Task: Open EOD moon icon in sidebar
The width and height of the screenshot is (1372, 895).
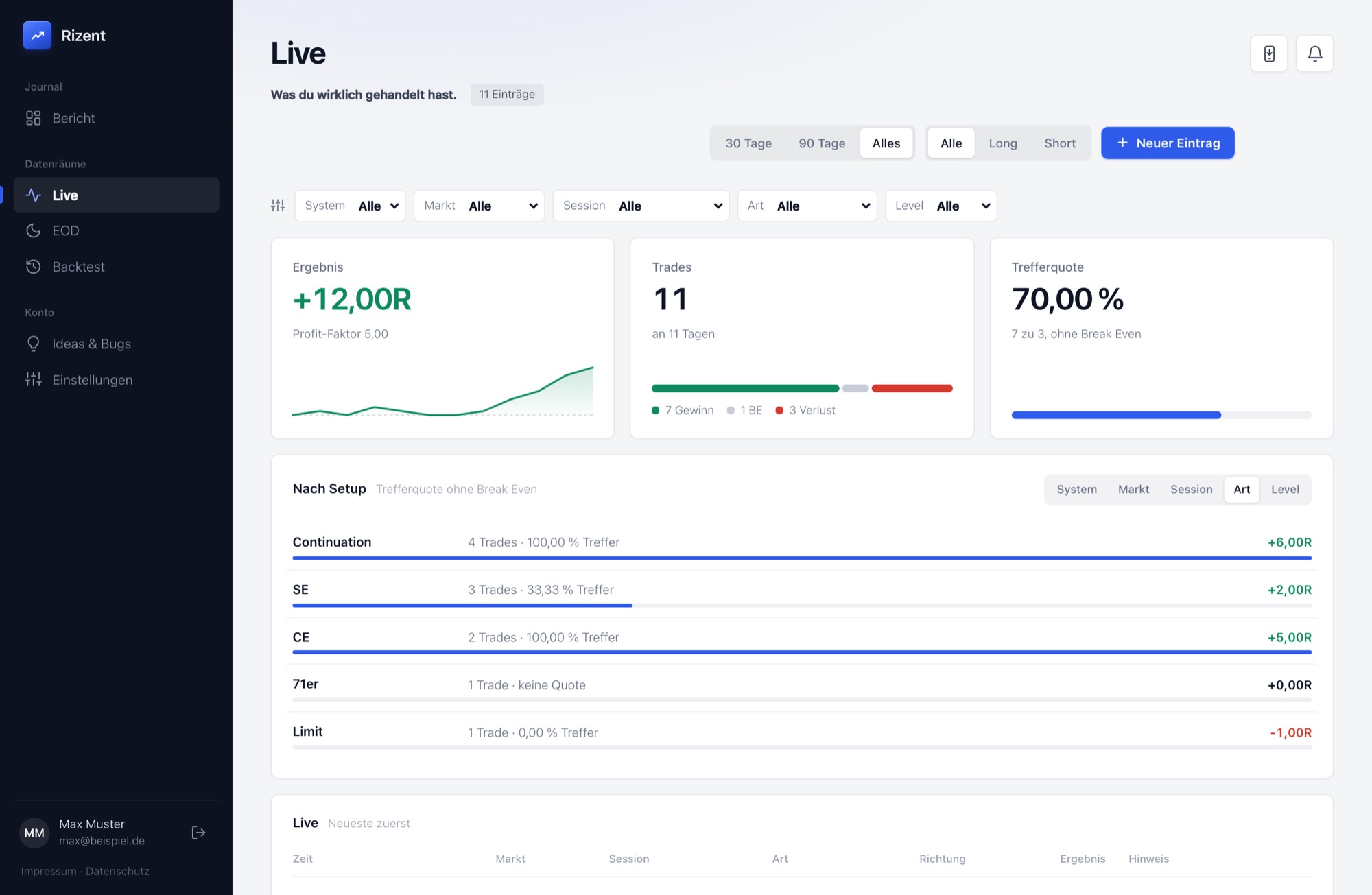Action: (33, 230)
